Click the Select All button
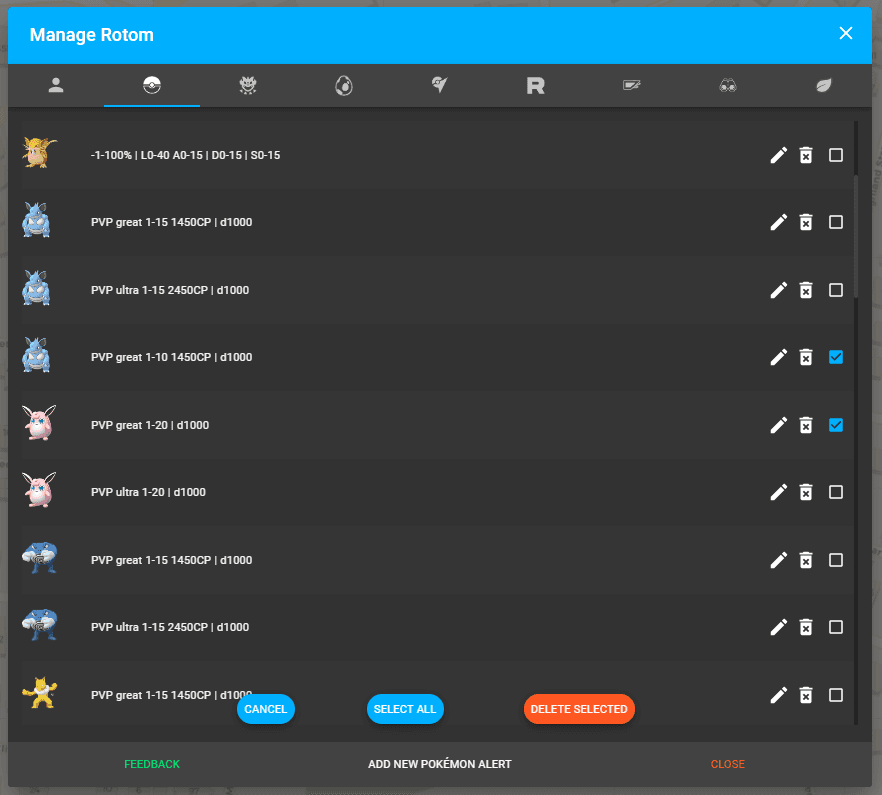The image size is (882, 795). pos(405,709)
